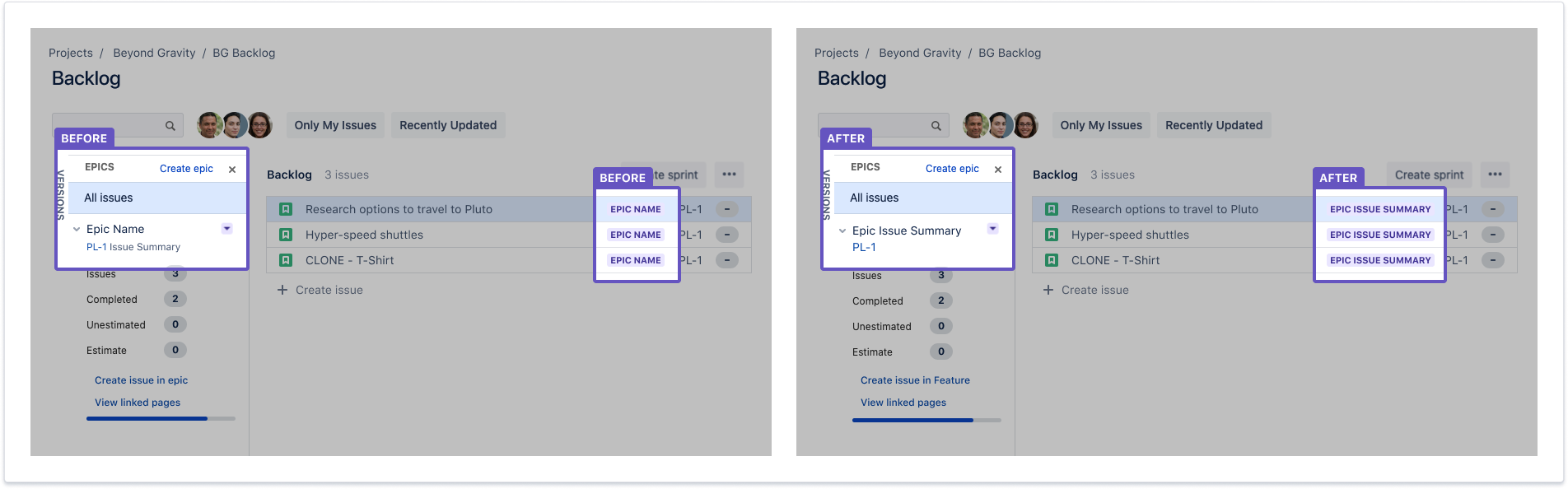Click Create issue in epic link
This screenshot has width=1568, height=489.
click(x=141, y=380)
